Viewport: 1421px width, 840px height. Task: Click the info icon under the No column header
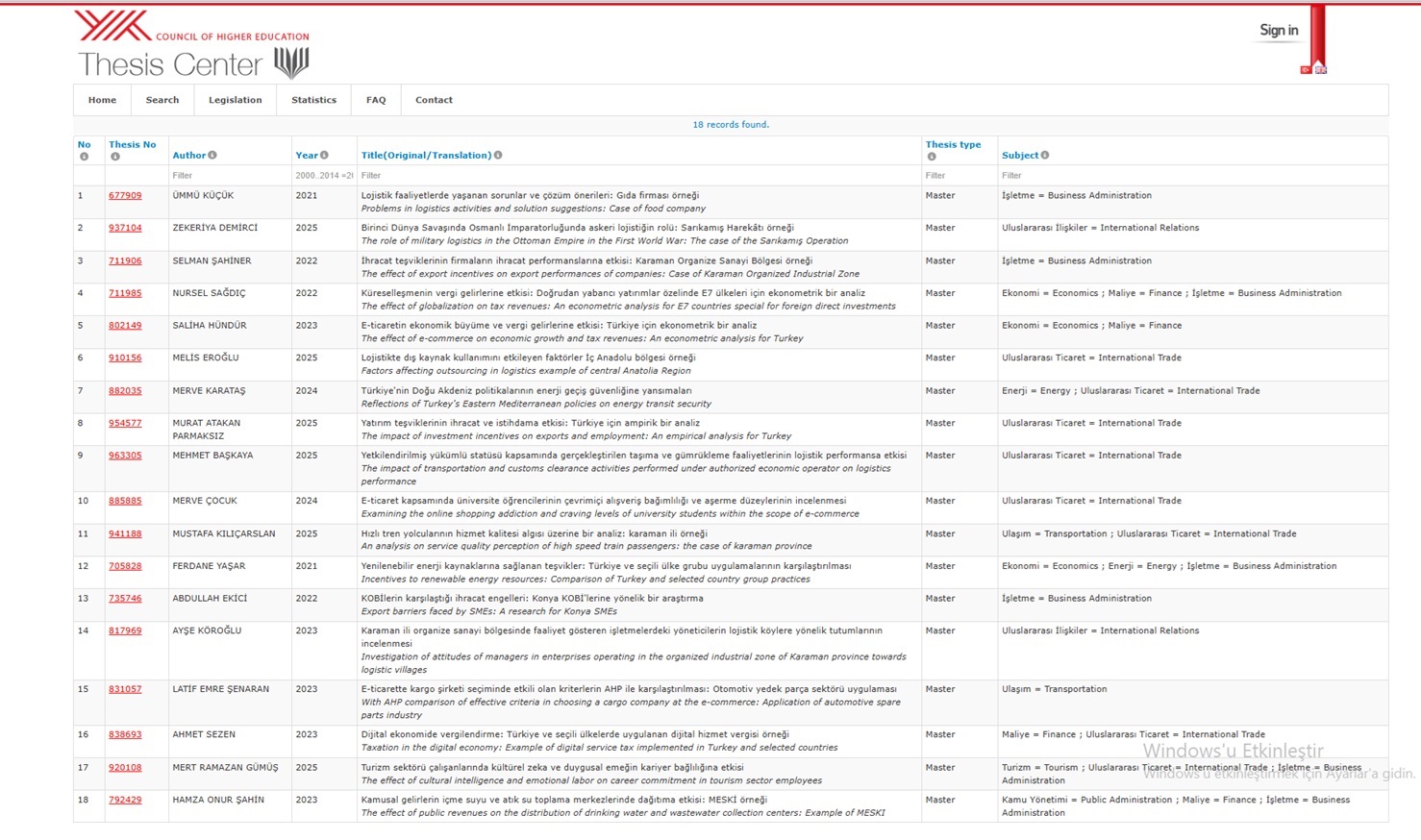pos(84,157)
